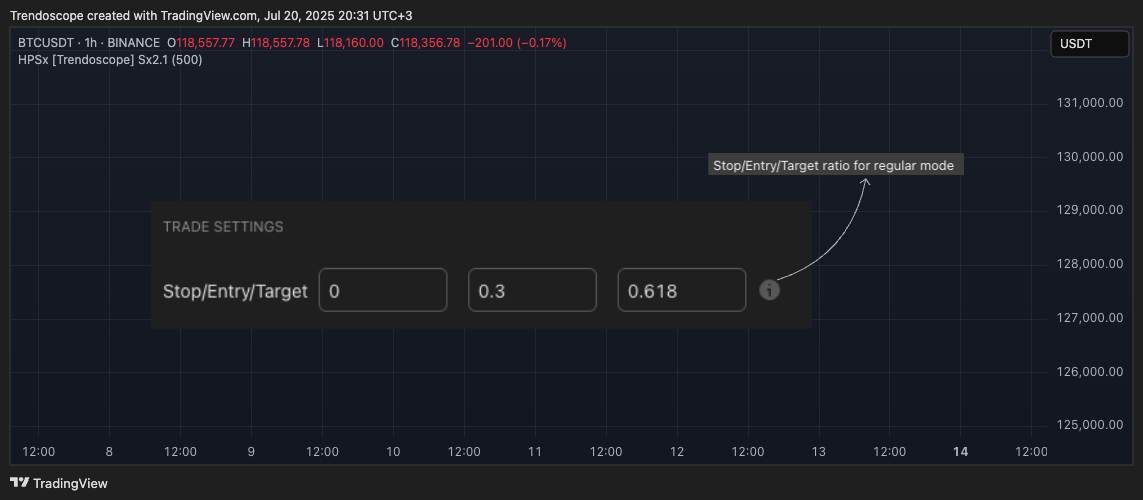Click the close price value 118,356.78
This screenshot has width=1143, height=500.
tap(430, 43)
